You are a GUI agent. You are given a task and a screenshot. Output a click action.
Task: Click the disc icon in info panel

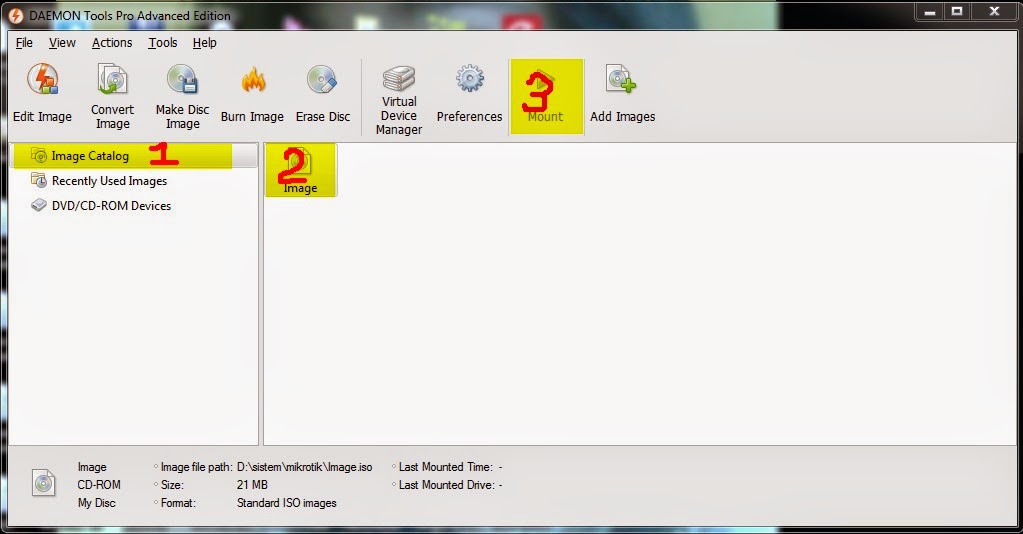[44, 483]
